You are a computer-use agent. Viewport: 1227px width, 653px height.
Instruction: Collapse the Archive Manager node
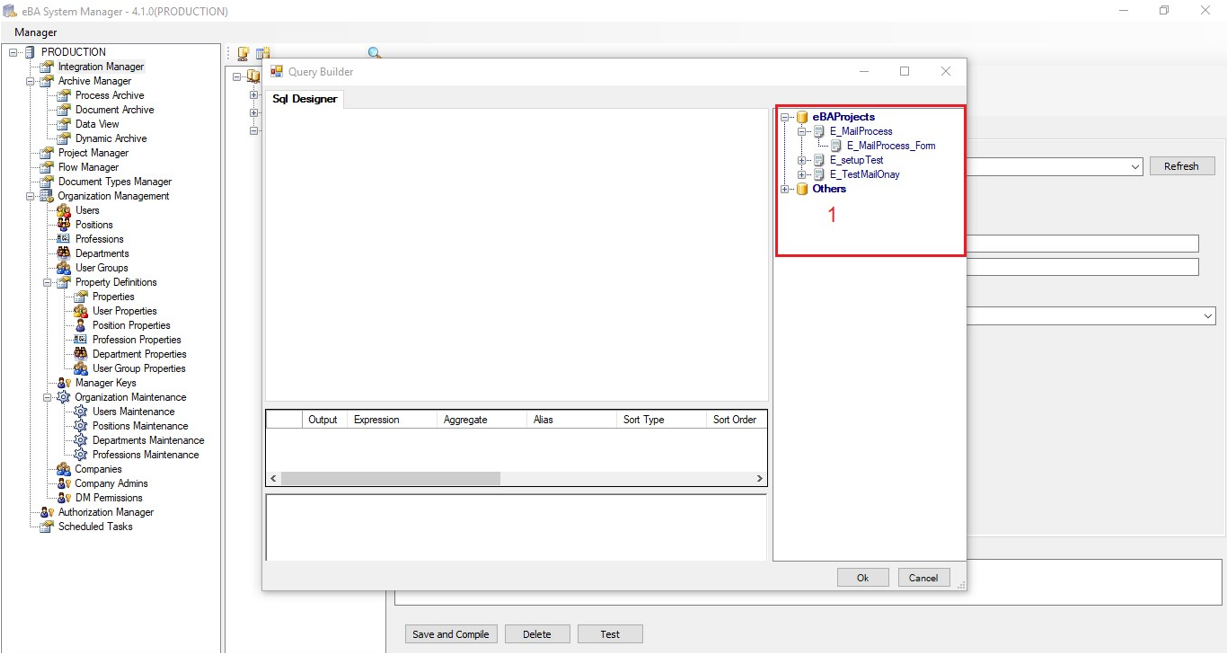click(30, 81)
